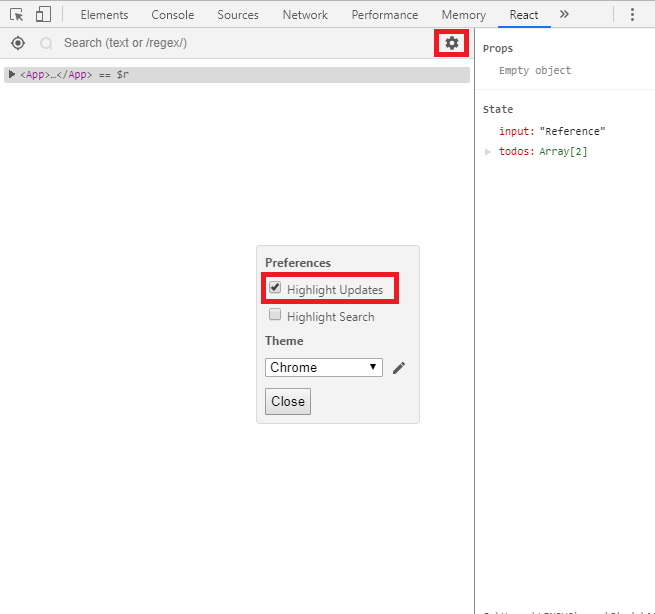The image size is (655, 614).
Task: Switch to the Console tab
Action: tap(173, 15)
